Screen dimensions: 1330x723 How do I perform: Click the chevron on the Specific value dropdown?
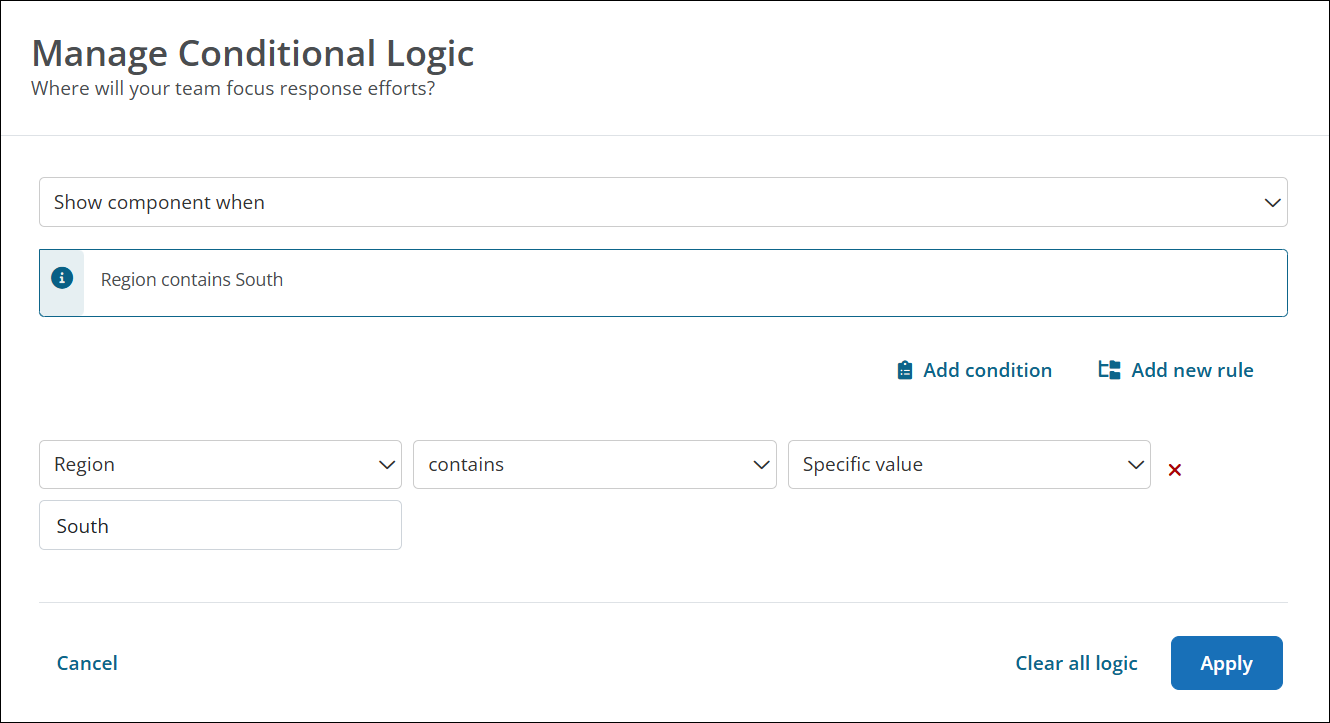pyautogui.click(x=1135, y=465)
